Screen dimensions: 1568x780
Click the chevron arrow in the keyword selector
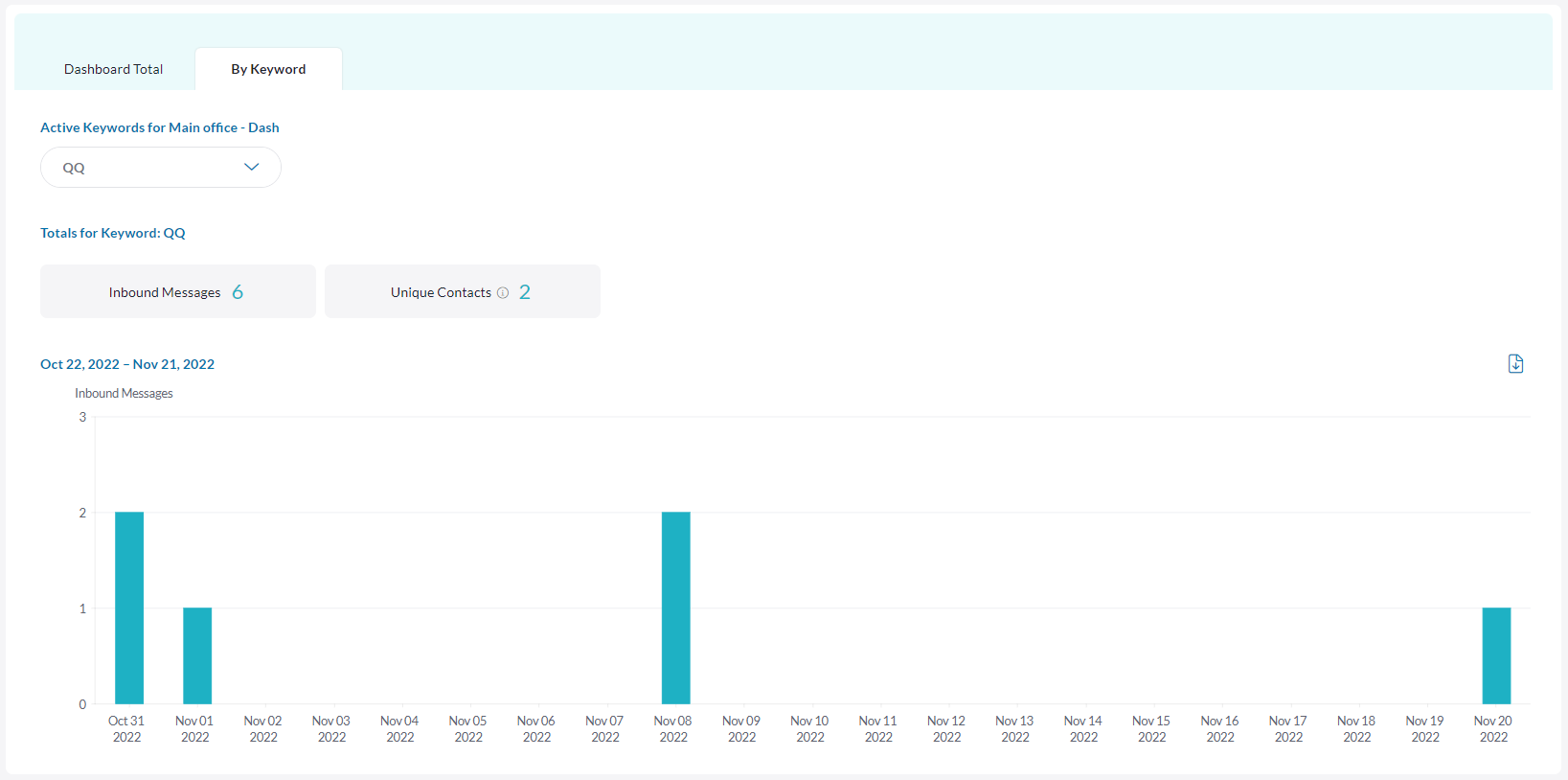pos(251,167)
